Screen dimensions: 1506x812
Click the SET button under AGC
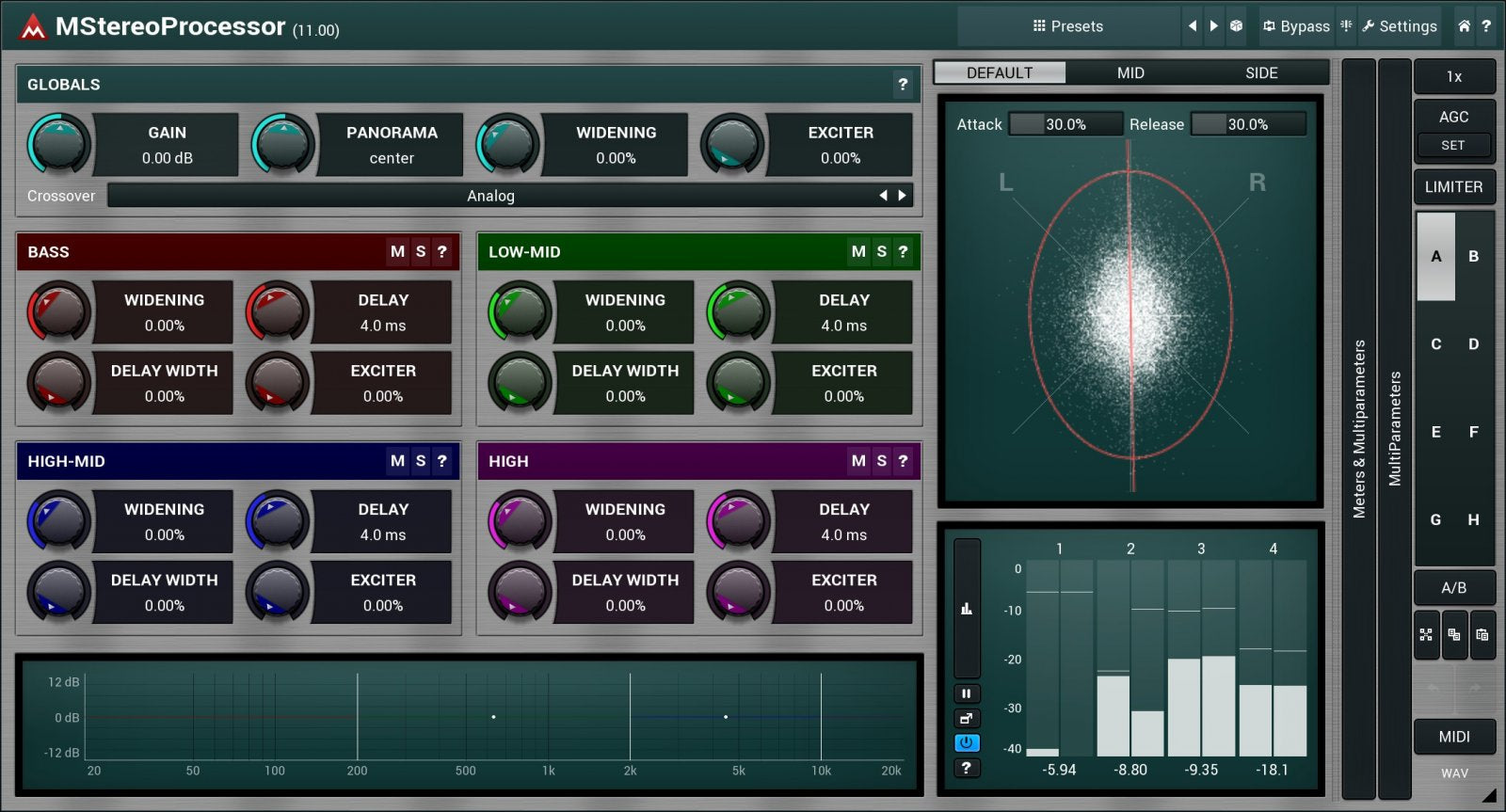1453,146
